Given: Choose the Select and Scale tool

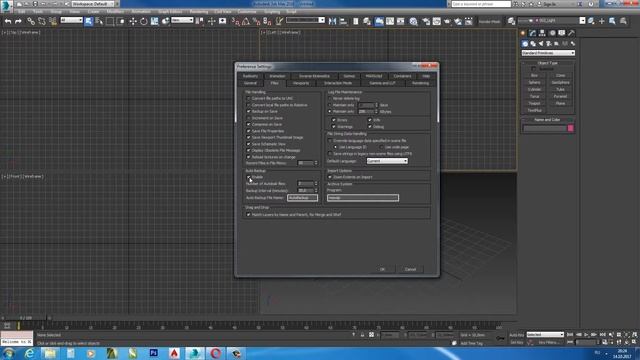Looking at the screenshot, I should pyautogui.click(x=154, y=21).
